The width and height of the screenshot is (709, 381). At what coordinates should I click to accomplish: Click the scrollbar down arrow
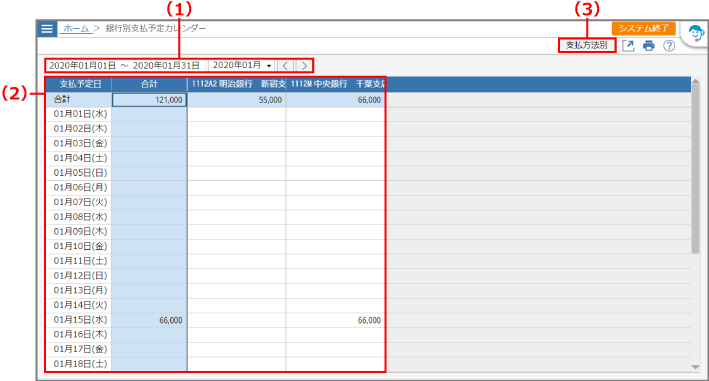point(695,367)
